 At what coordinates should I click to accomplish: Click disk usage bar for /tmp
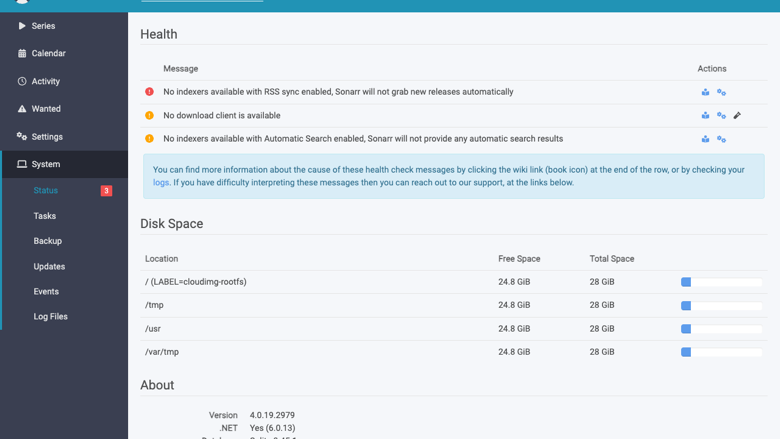pos(721,305)
